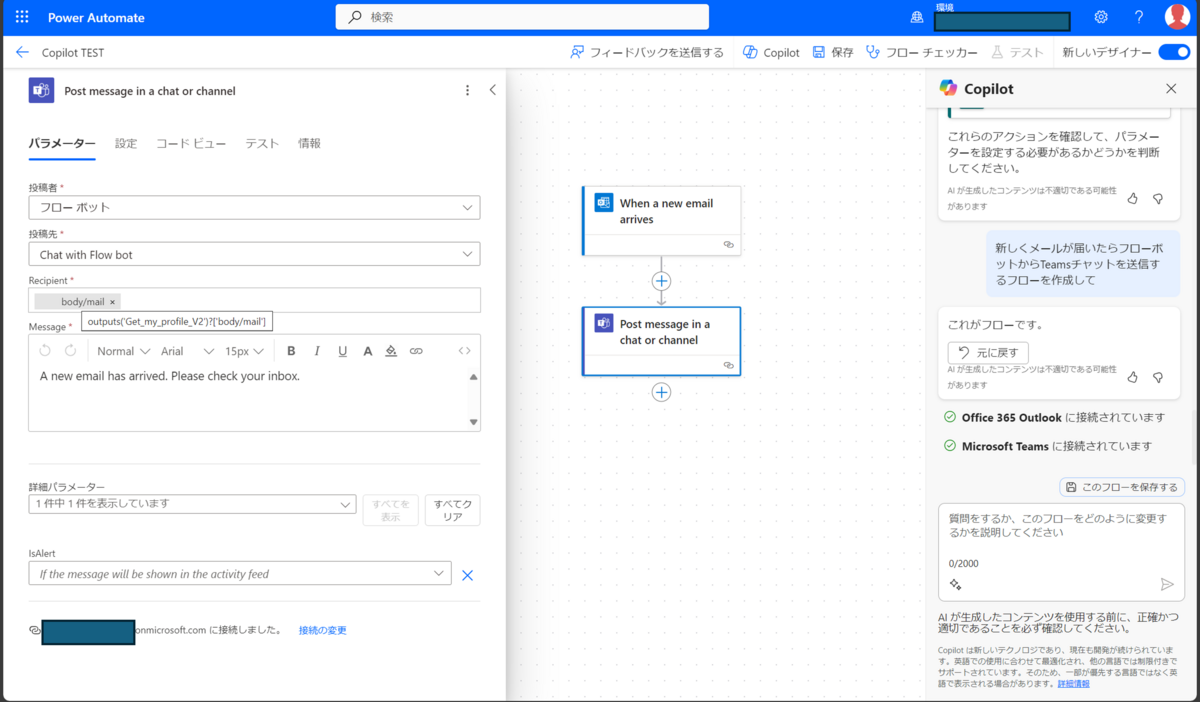Open the Normal paragraph style dropdown

[x=123, y=351]
